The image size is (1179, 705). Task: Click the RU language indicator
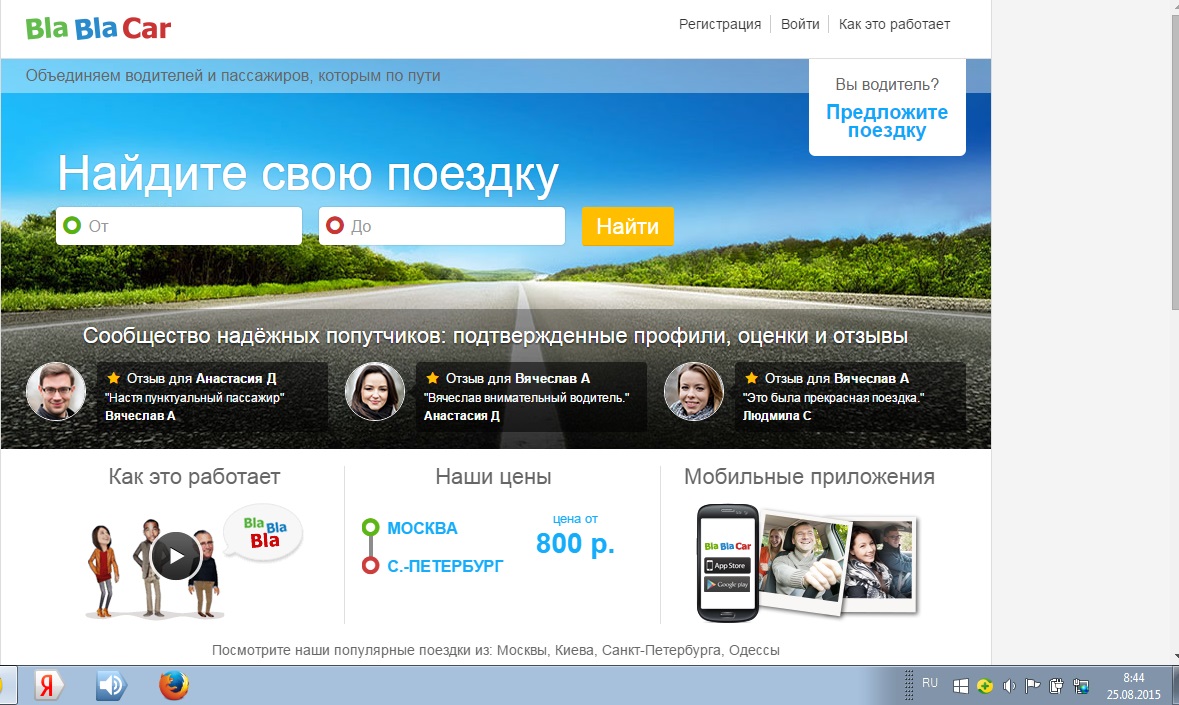[x=930, y=682]
